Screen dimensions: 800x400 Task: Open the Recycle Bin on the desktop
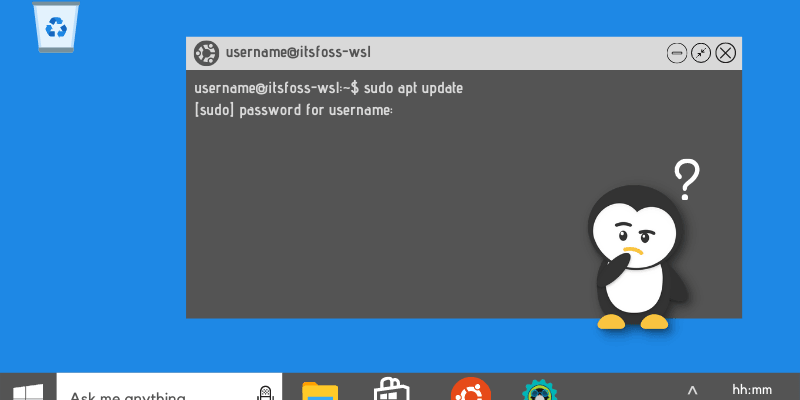56,27
